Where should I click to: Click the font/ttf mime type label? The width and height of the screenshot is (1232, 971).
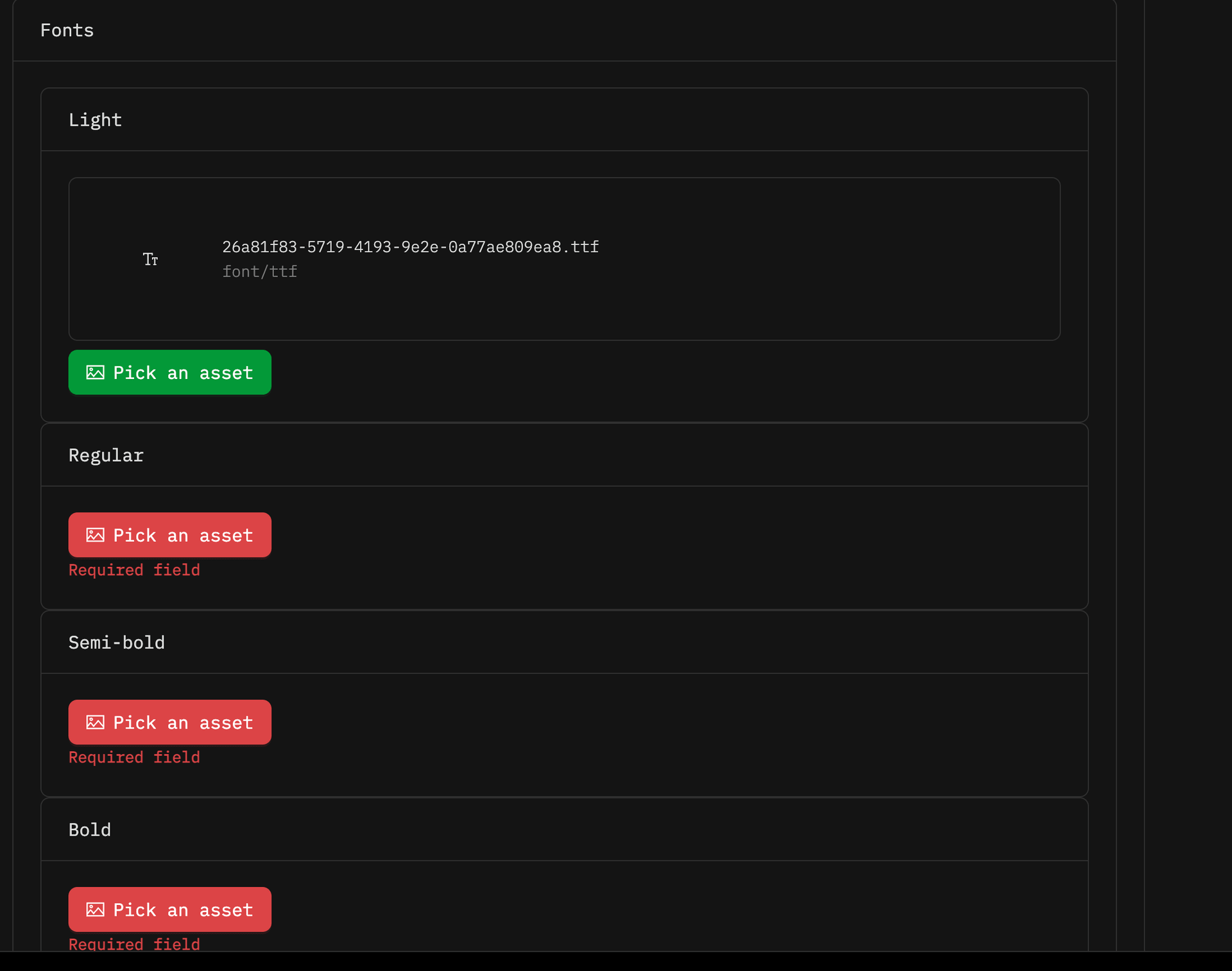coord(259,272)
